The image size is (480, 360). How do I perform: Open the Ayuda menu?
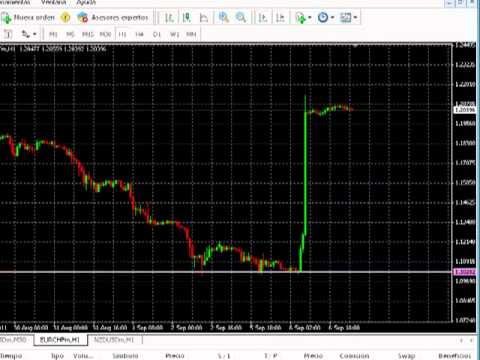[86, 2]
